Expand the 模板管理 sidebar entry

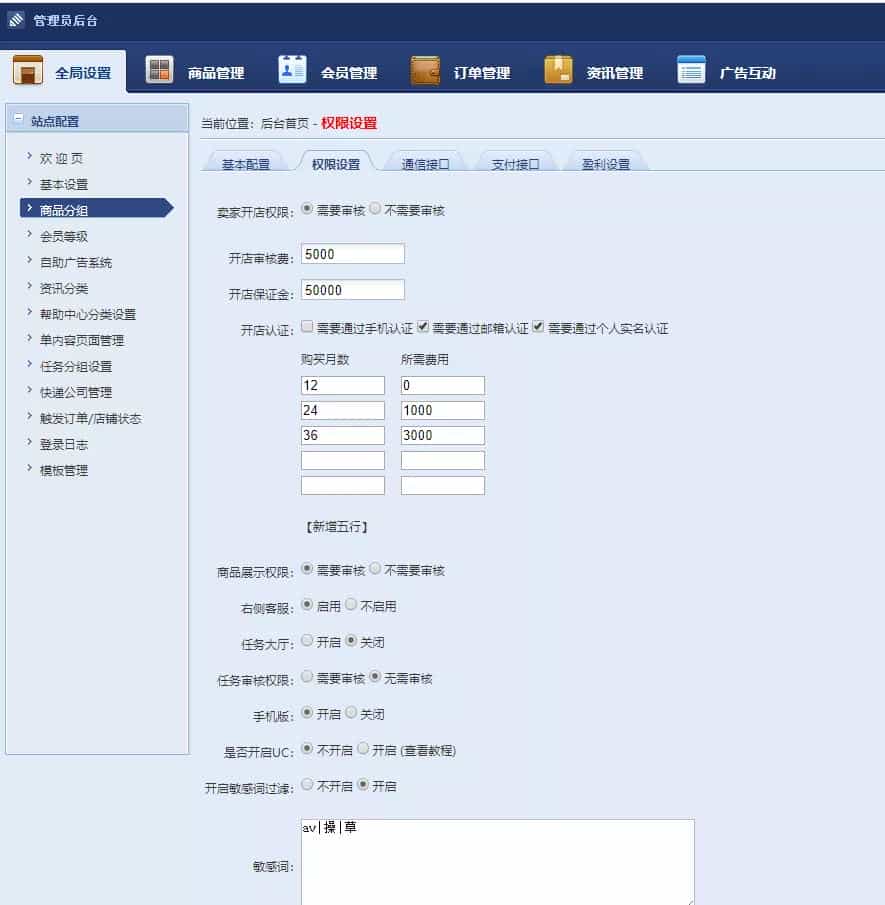tap(62, 470)
